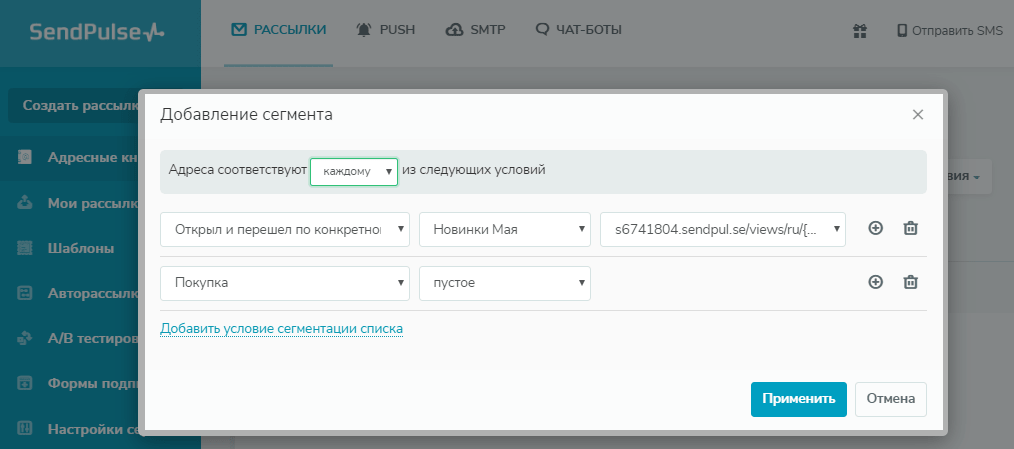Viewport: 1014px width, 449px height.
Task: Click the SendPulse logo
Action: coord(97,32)
